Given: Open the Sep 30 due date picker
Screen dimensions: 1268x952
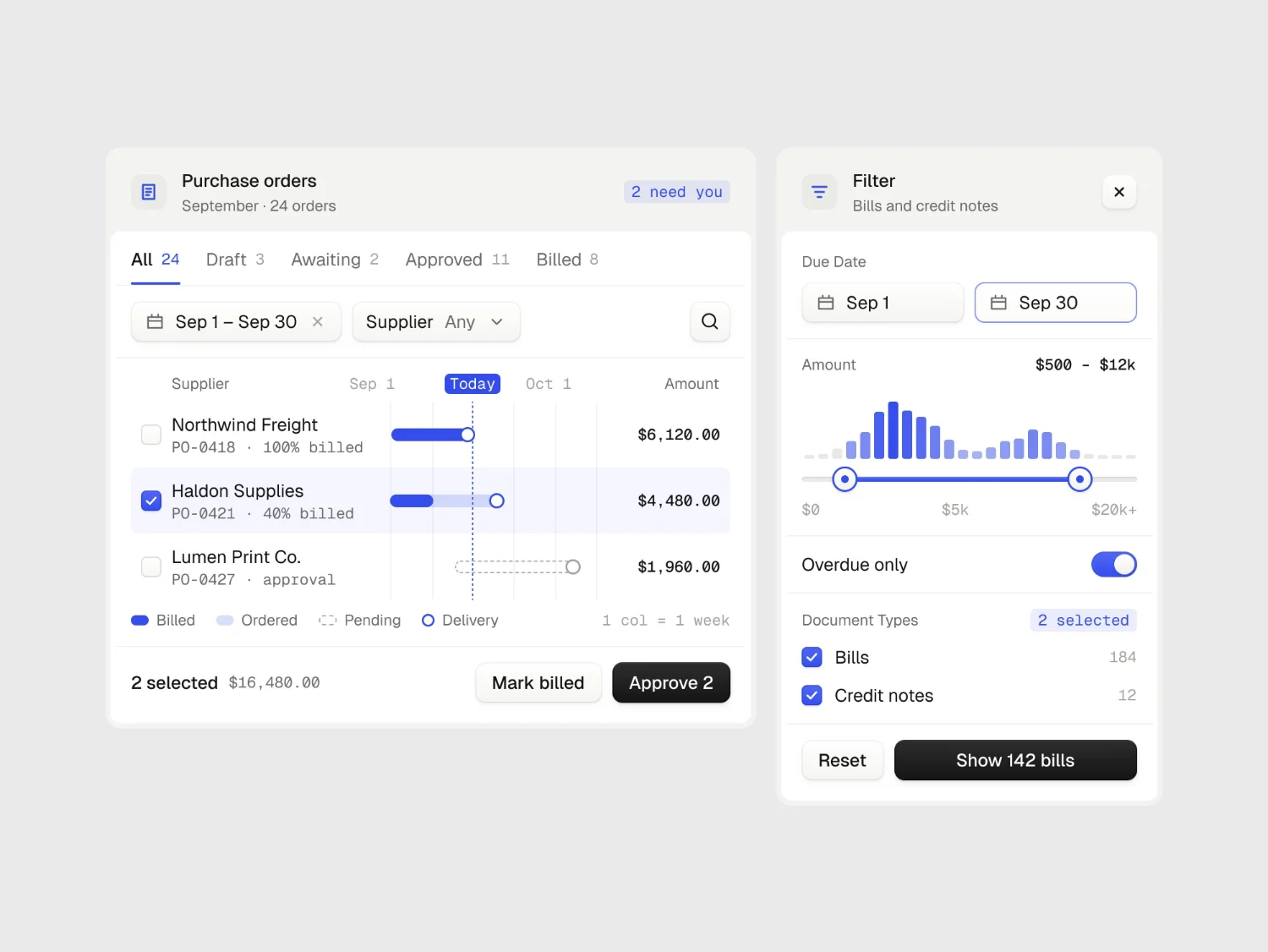Looking at the screenshot, I should 1056,303.
